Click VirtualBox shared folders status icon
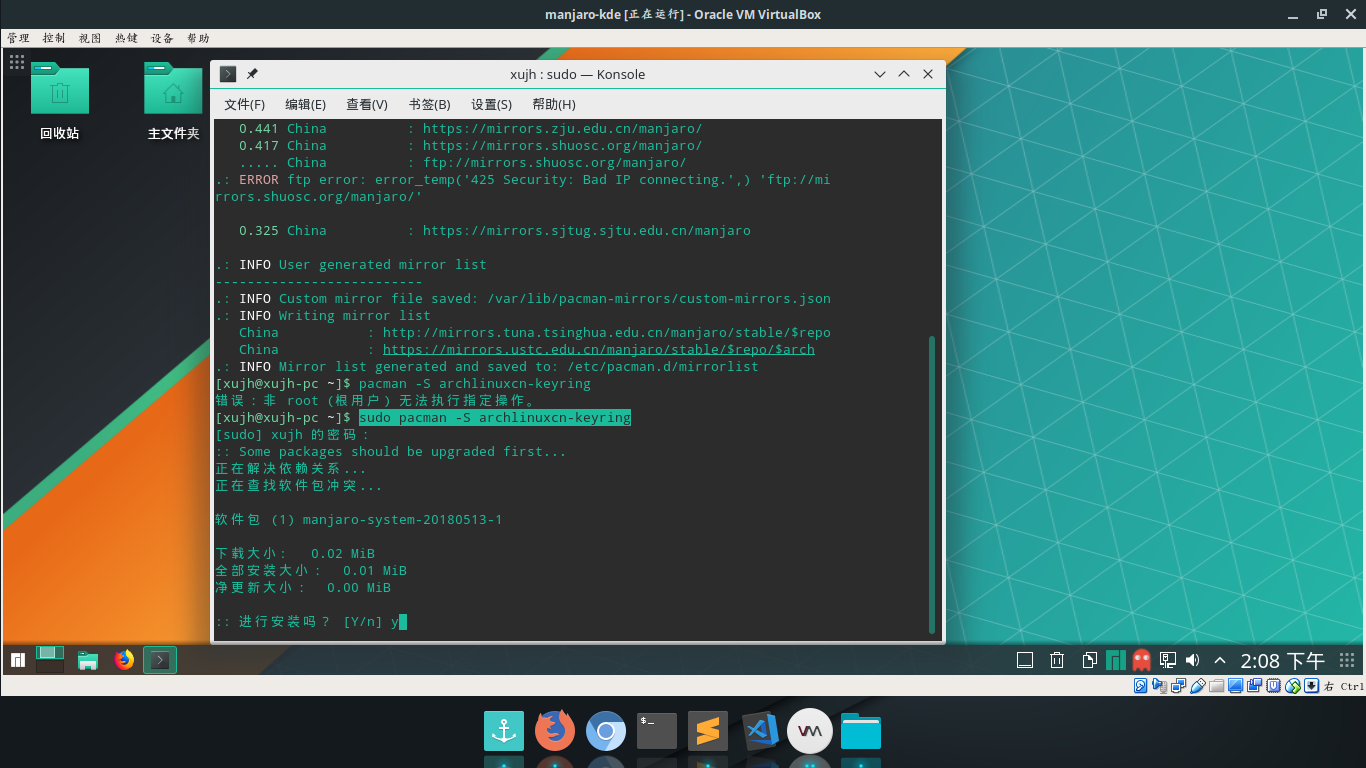This screenshot has width=1366, height=768. pos(1216,686)
